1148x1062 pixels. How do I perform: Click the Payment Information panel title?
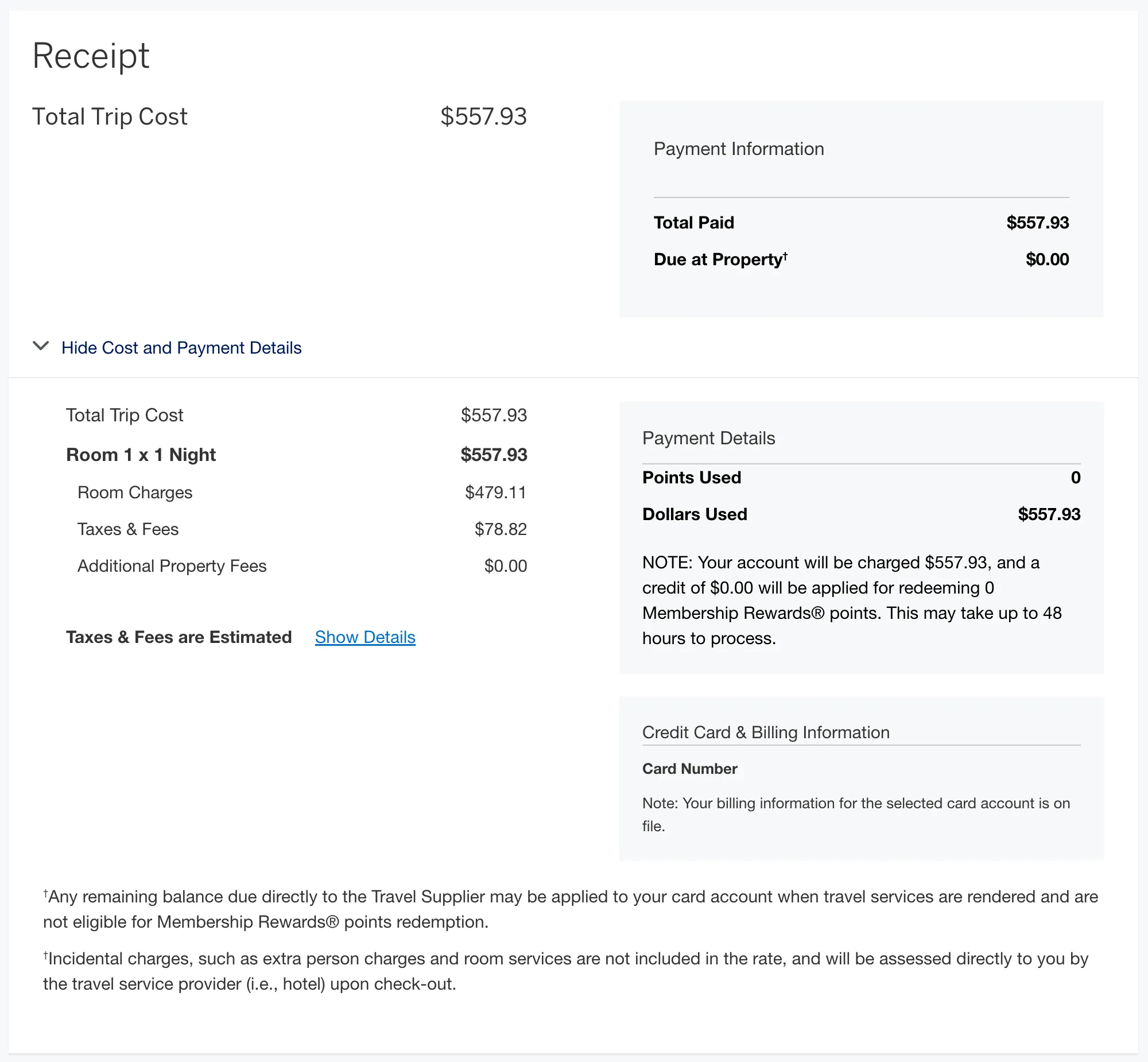pyautogui.click(x=738, y=149)
